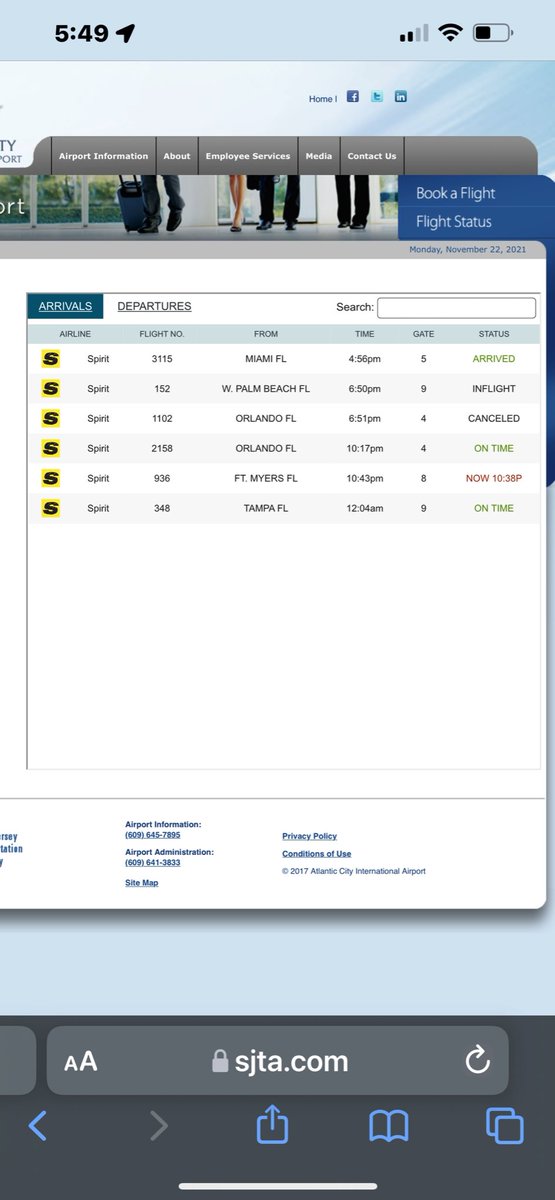The width and height of the screenshot is (555, 1200).
Task: Open the LinkedIn social icon
Action: [401, 97]
